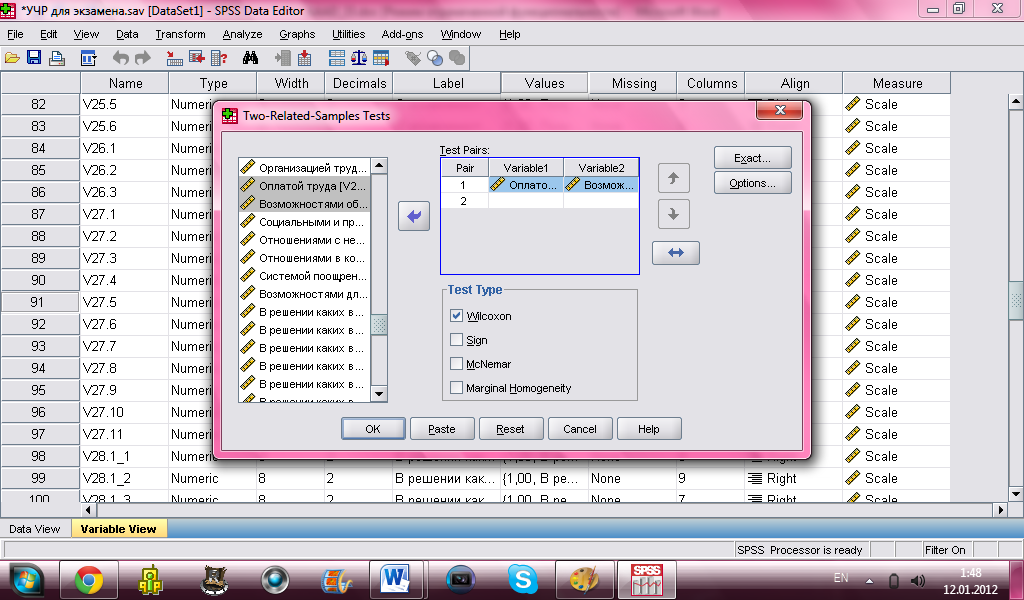1024x600 pixels.
Task: Click OK in Two-Related-Samples Tests dialog
Action: (373, 429)
